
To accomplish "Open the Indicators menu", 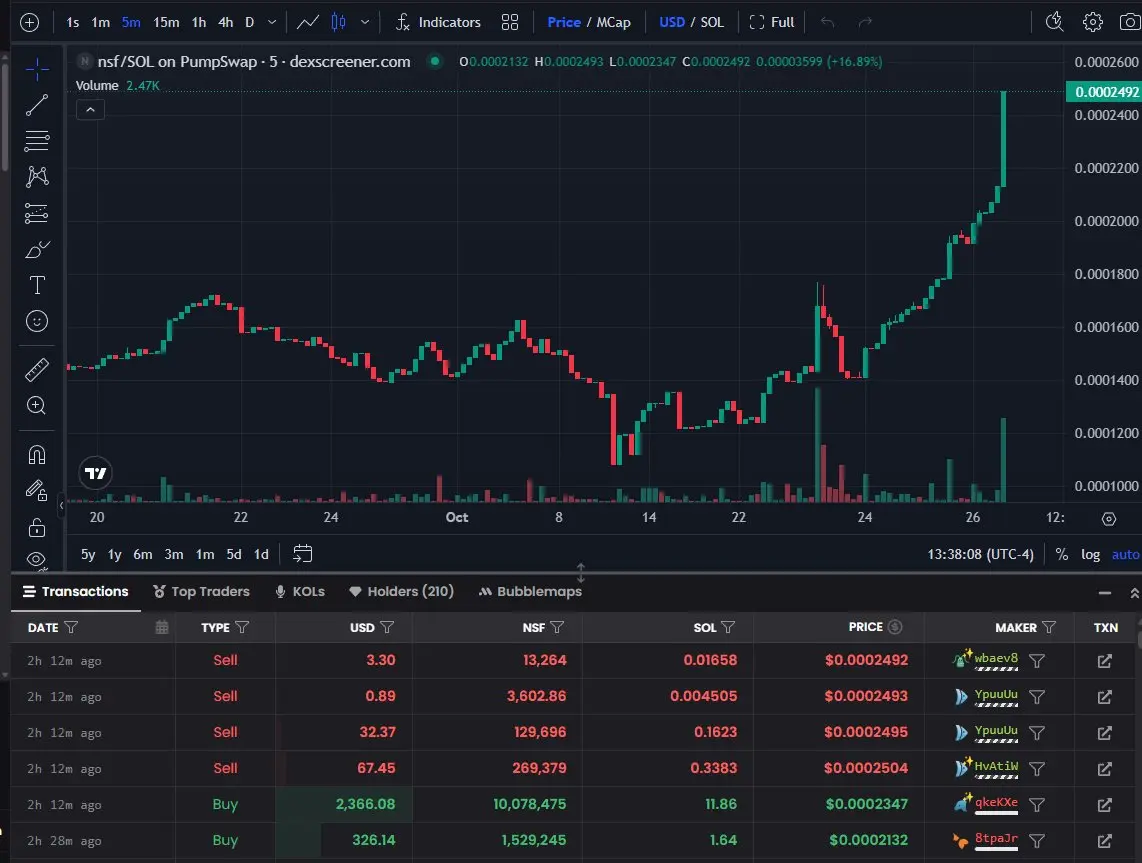I will click(x=438, y=22).
